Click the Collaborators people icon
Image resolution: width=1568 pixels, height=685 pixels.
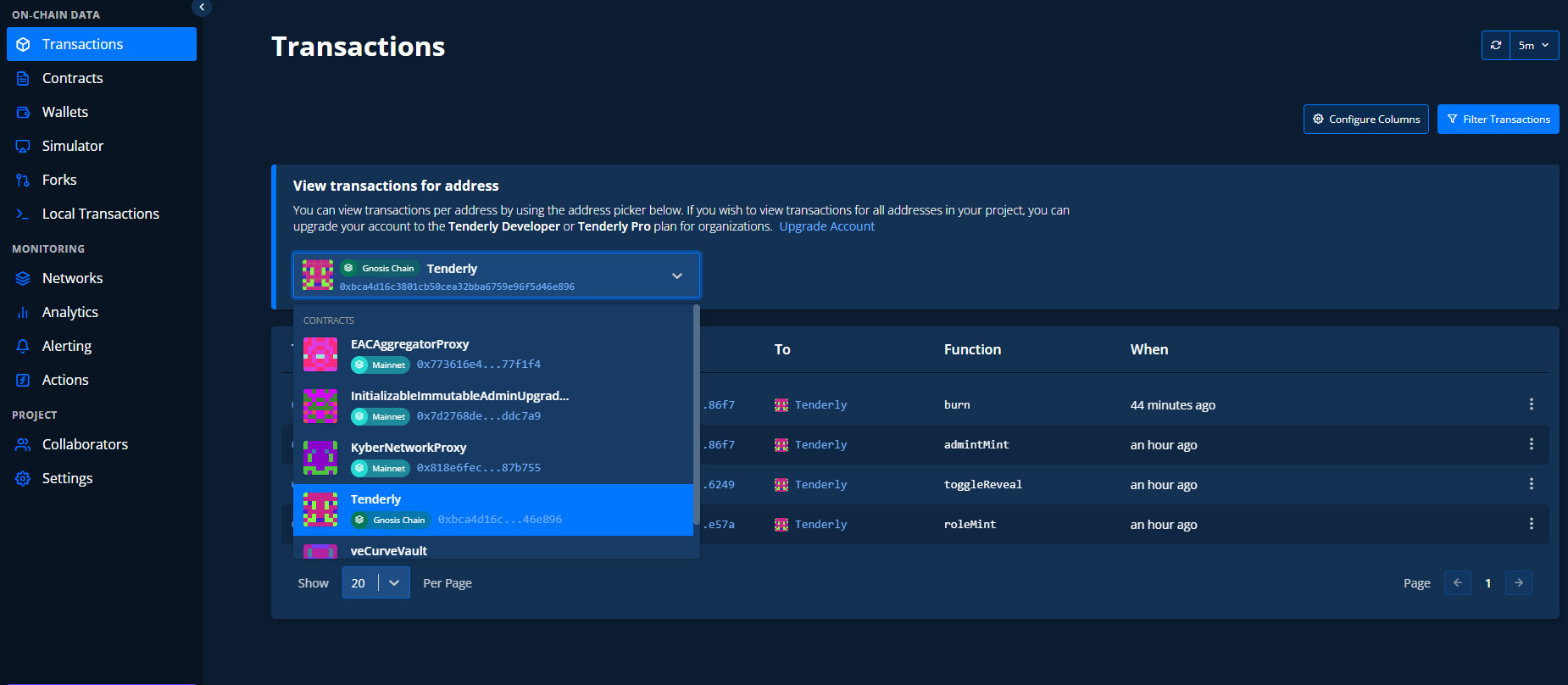pos(23,444)
